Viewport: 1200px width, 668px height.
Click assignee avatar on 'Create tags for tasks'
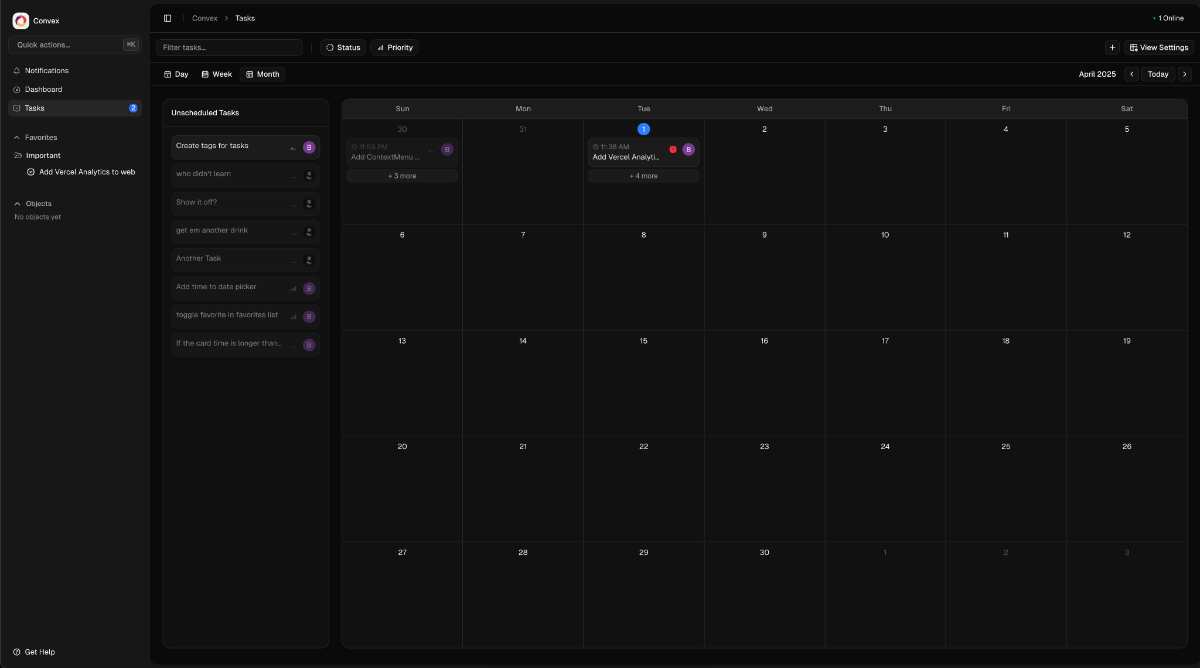point(309,147)
